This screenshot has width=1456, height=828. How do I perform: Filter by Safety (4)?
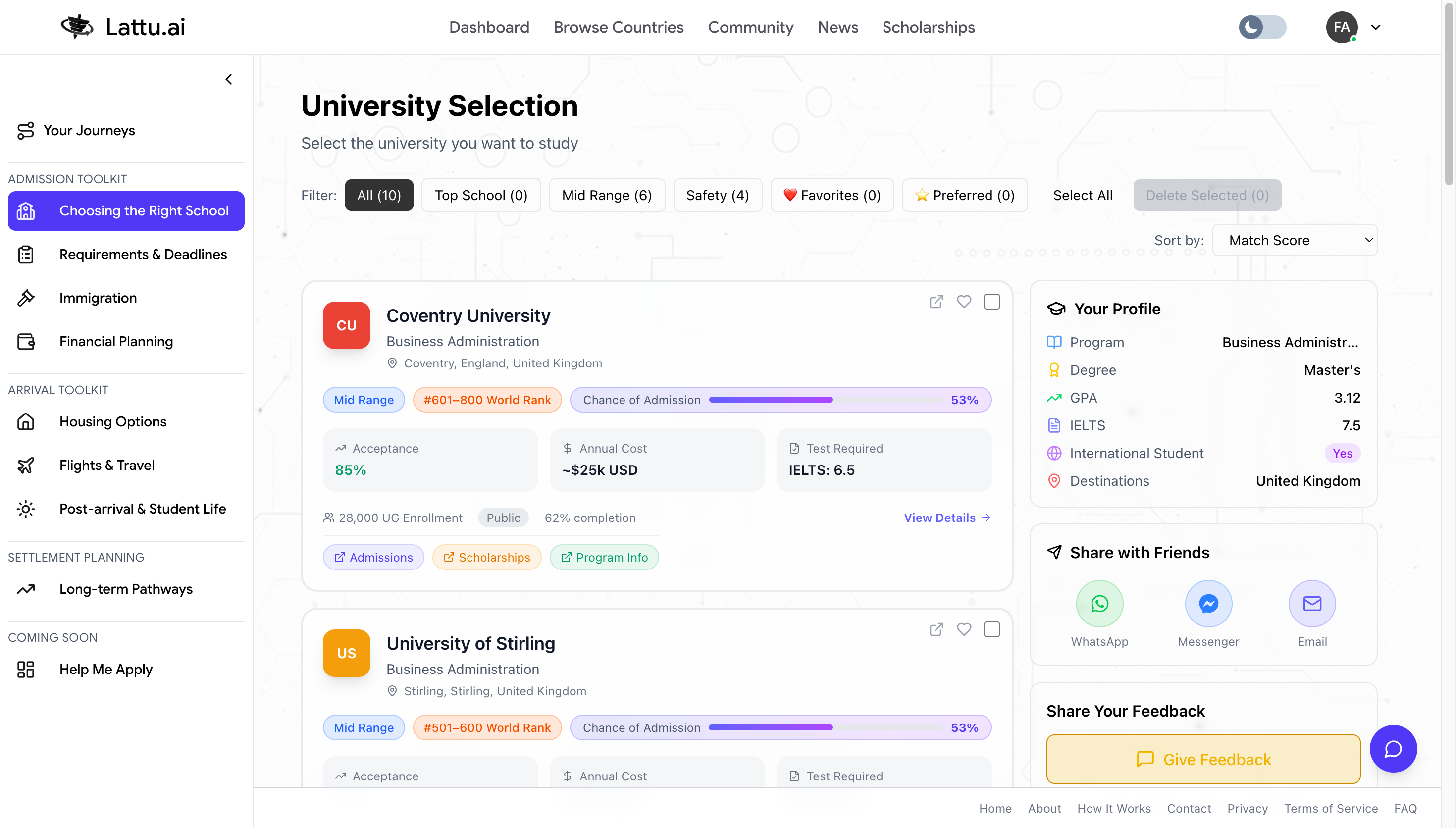(x=717, y=195)
